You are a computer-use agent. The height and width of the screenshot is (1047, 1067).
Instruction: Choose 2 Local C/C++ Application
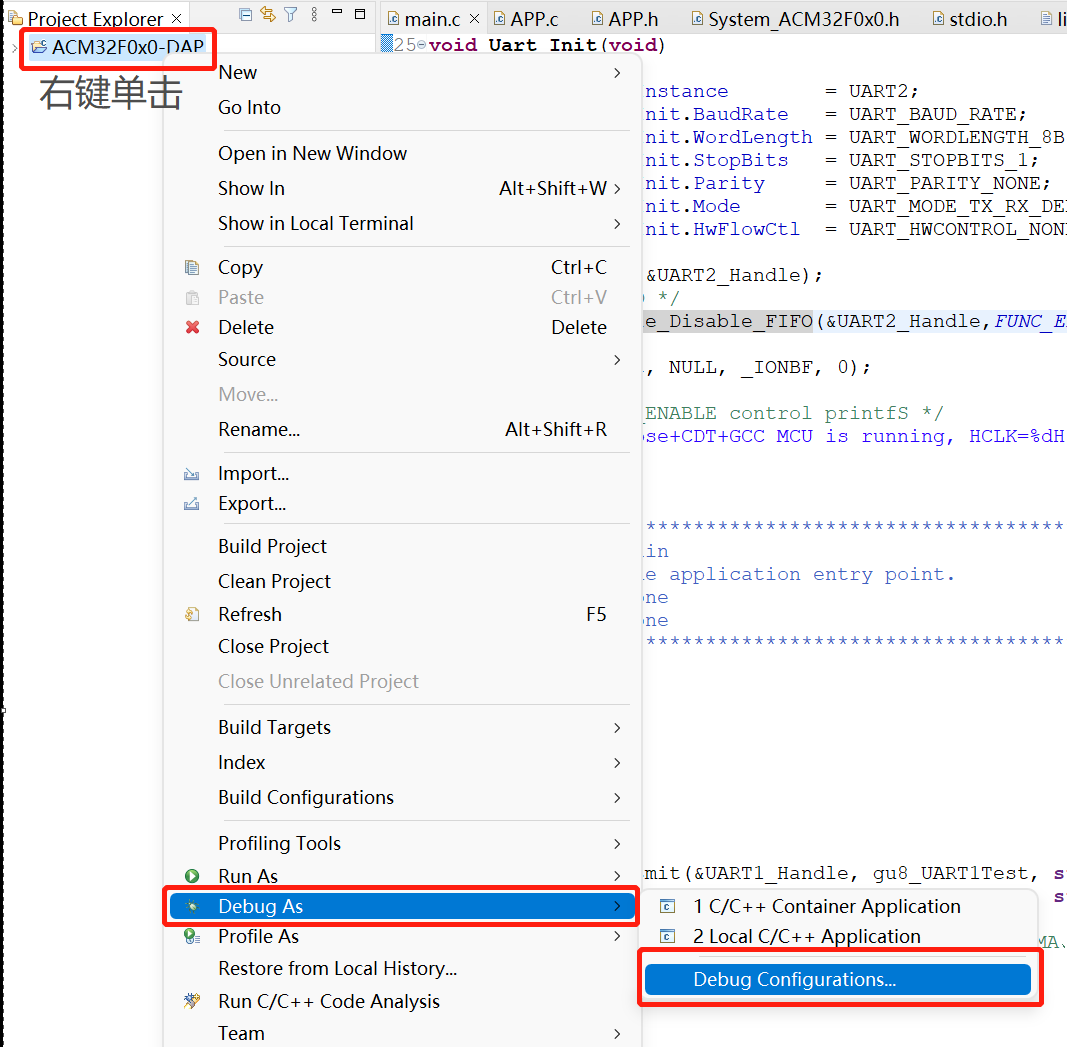[x=806, y=936]
